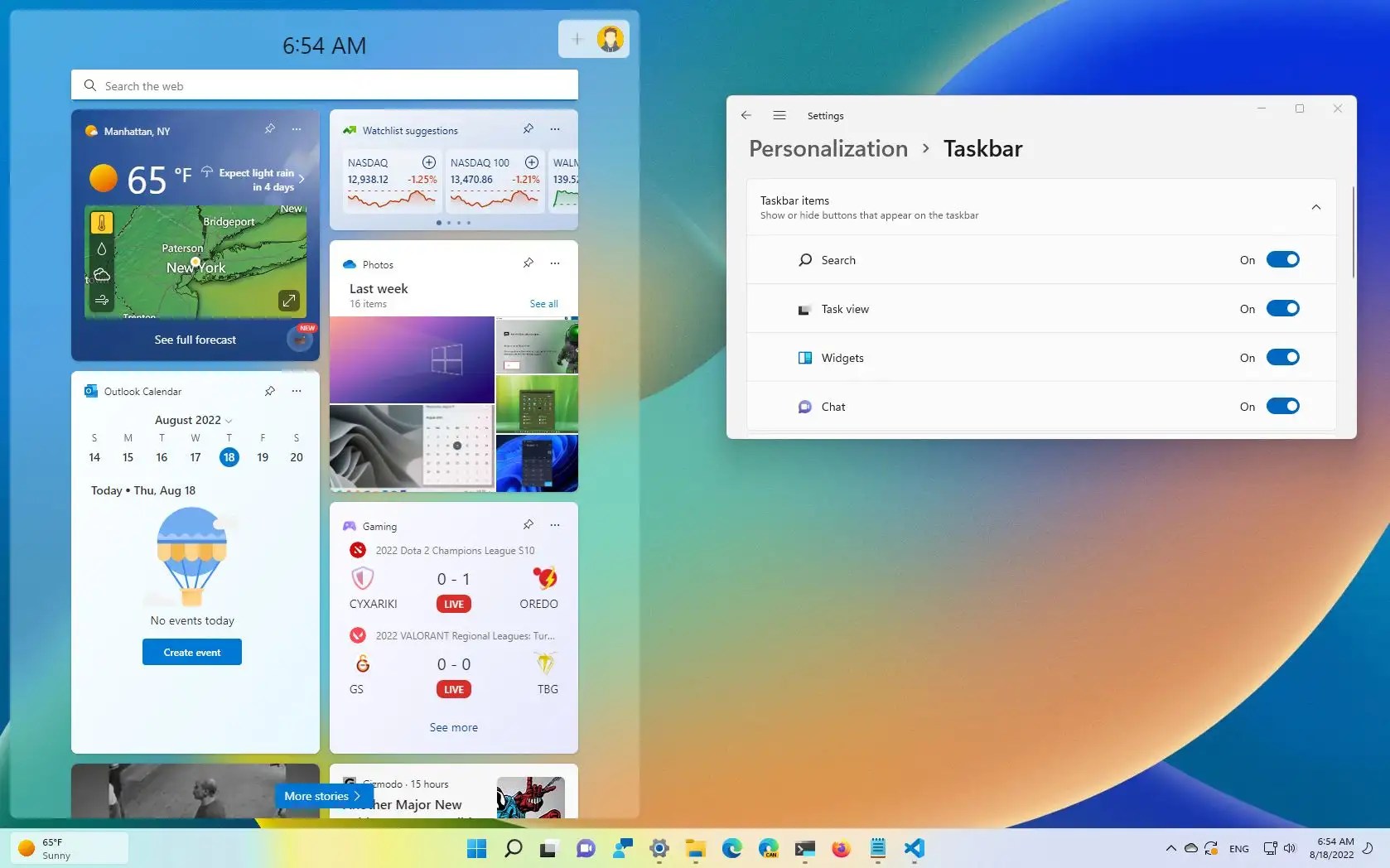Pin the Outlook Calendar widget
This screenshot has height=868, width=1390.
[269, 390]
